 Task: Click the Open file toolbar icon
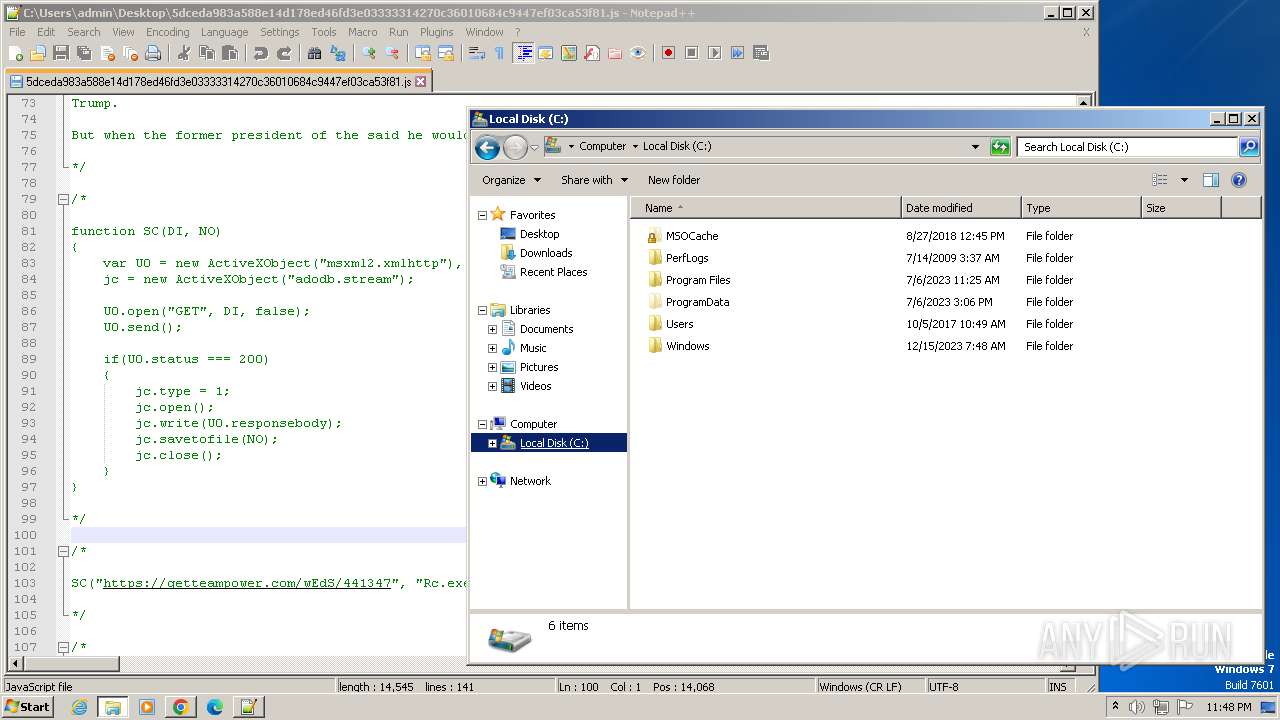point(38,53)
